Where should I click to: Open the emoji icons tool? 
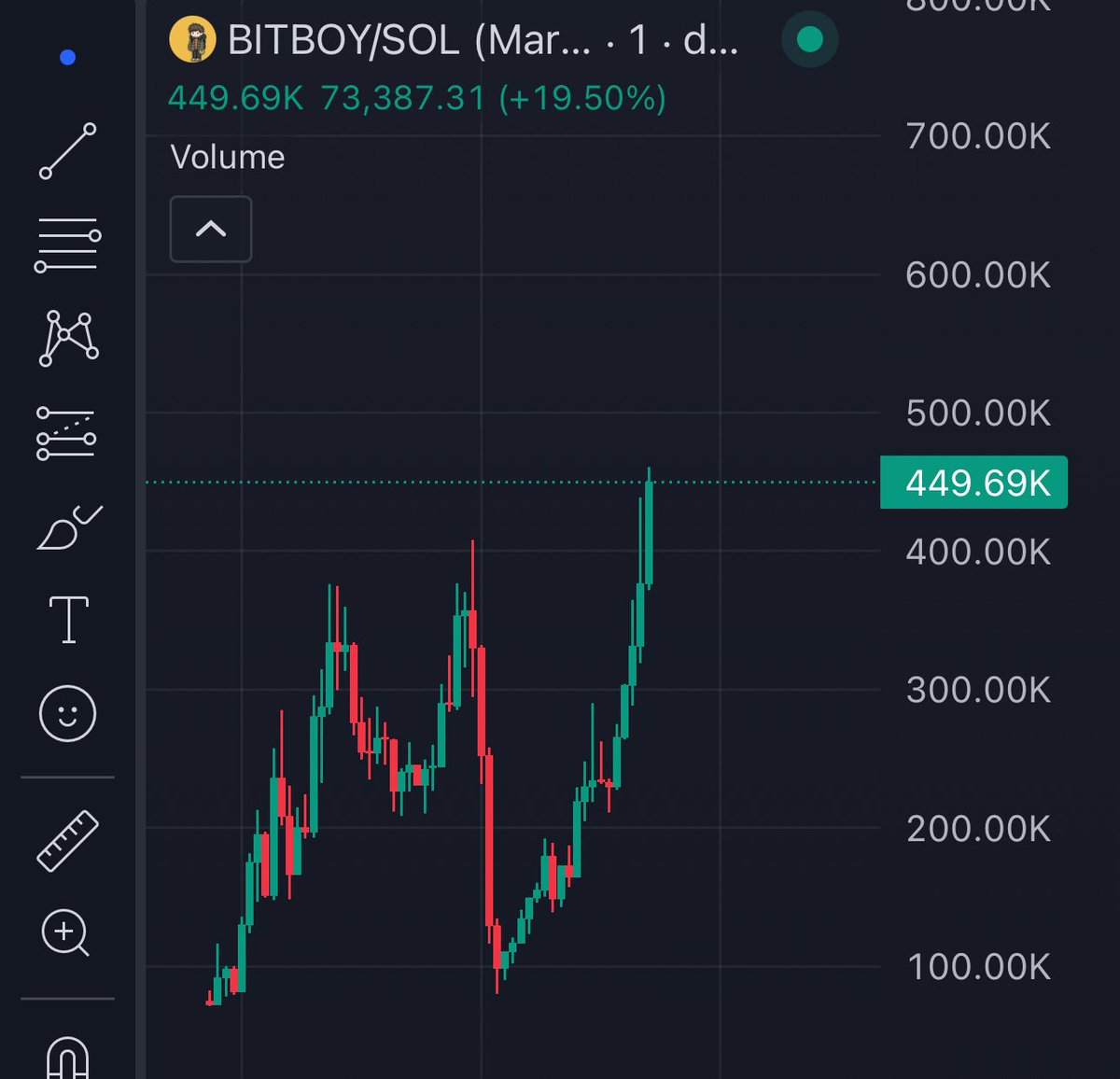tap(67, 714)
